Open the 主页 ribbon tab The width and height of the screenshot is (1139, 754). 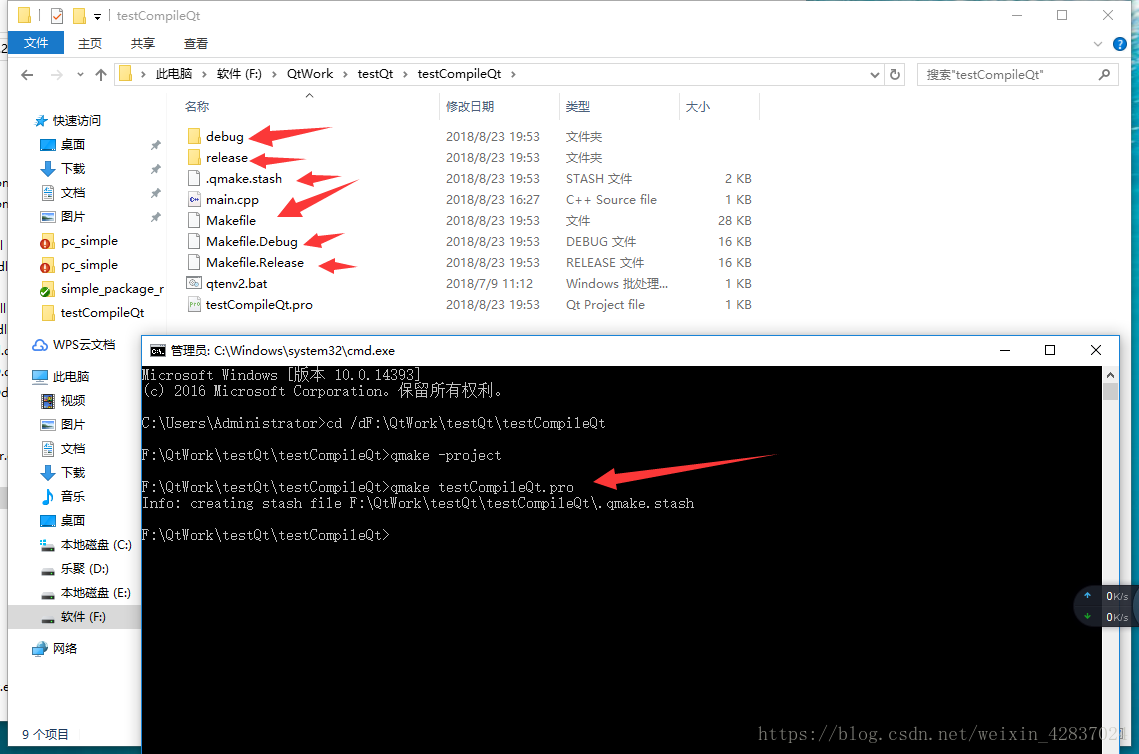[90, 44]
